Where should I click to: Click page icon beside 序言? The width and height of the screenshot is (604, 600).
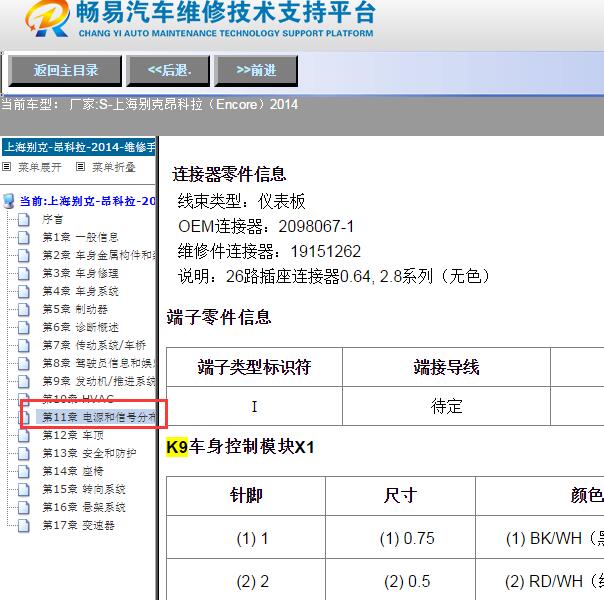tap(24, 219)
